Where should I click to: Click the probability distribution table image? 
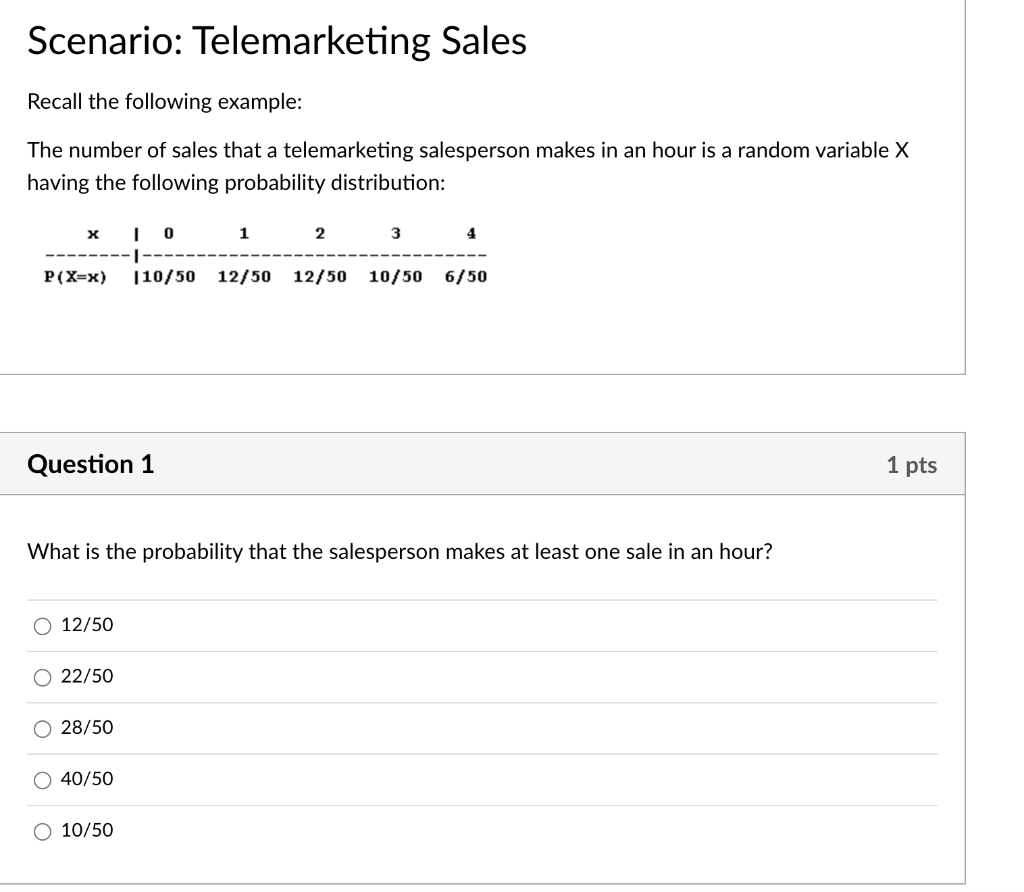[x=264, y=255]
